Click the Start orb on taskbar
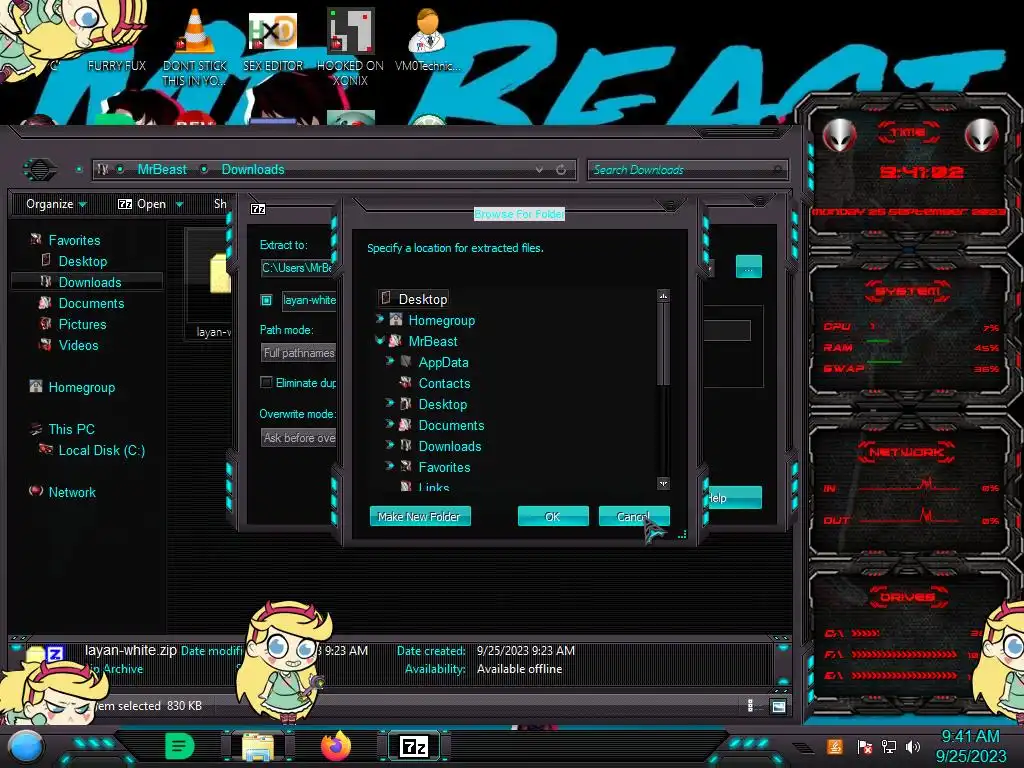This screenshot has height=768, width=1024. coord(26,746)
